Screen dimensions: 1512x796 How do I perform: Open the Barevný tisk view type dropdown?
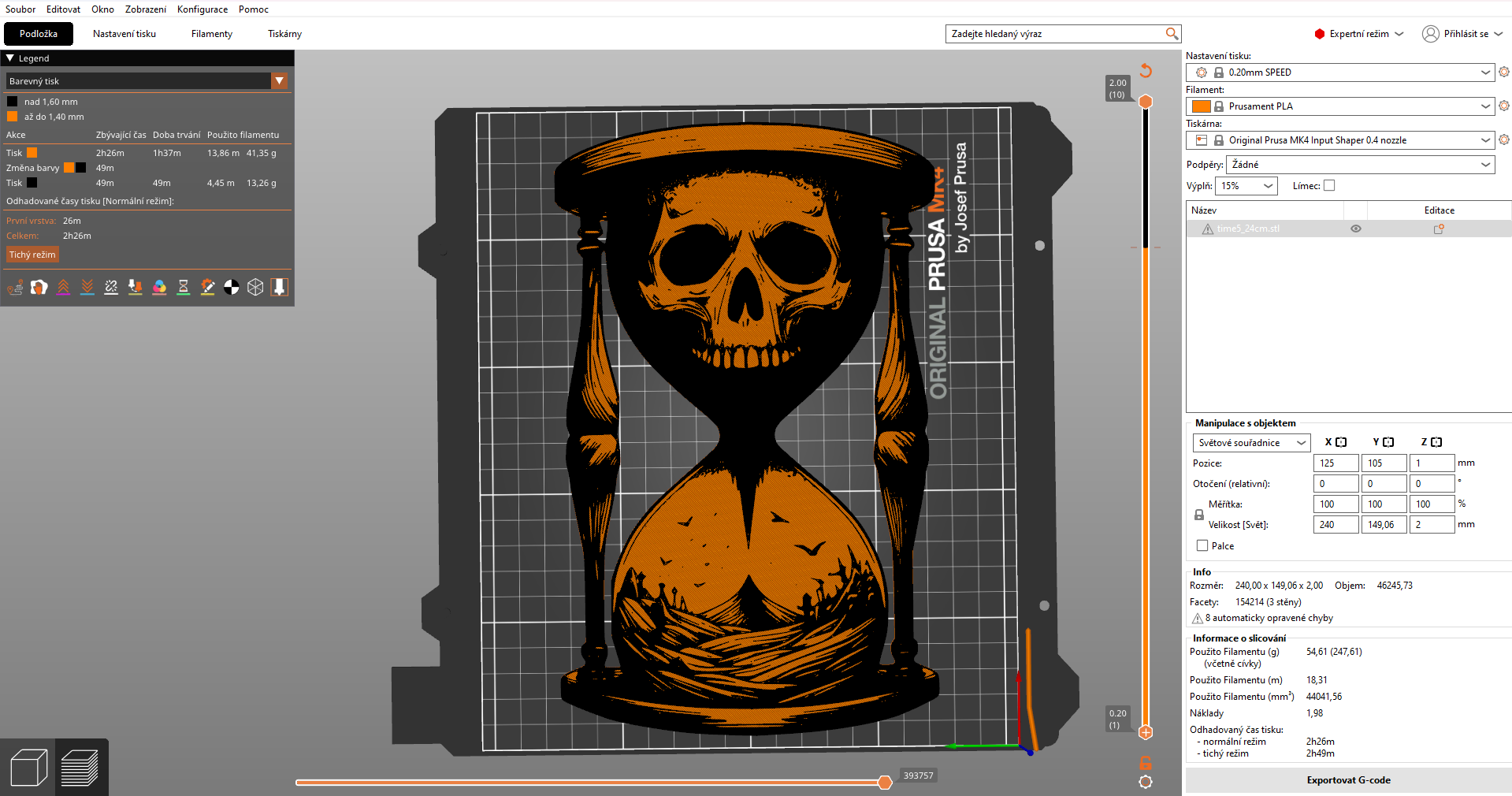[279, 81]
